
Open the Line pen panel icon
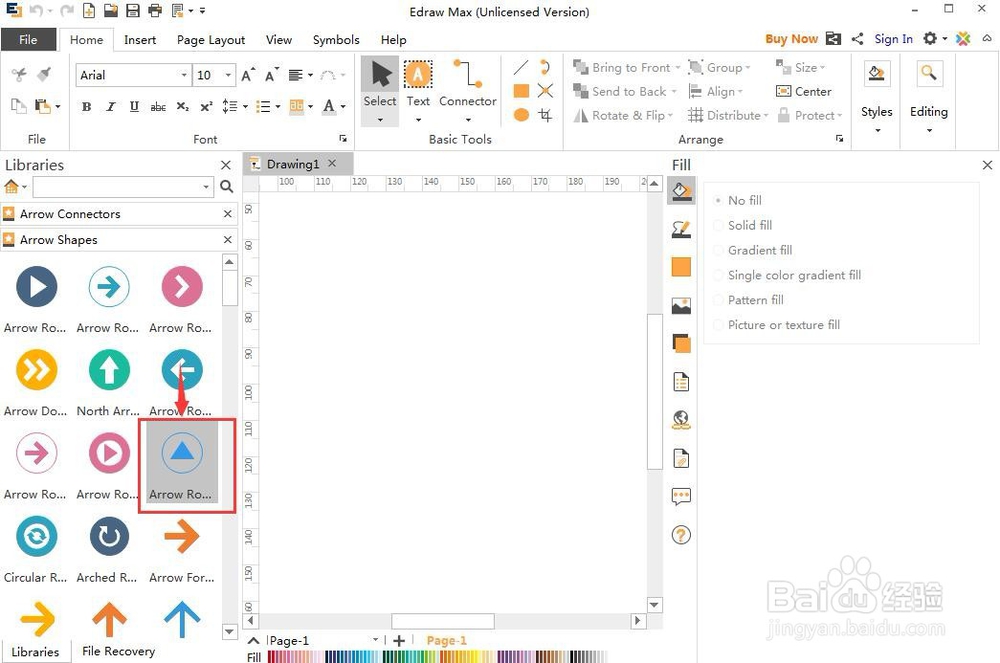[681, 229]
